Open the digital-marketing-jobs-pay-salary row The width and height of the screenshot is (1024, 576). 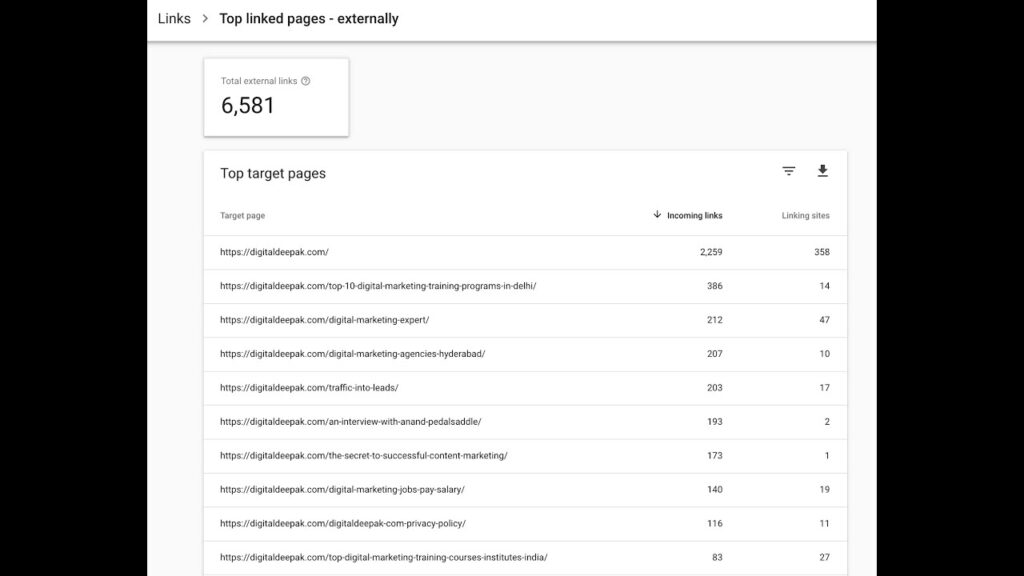[x=525, y=490]
